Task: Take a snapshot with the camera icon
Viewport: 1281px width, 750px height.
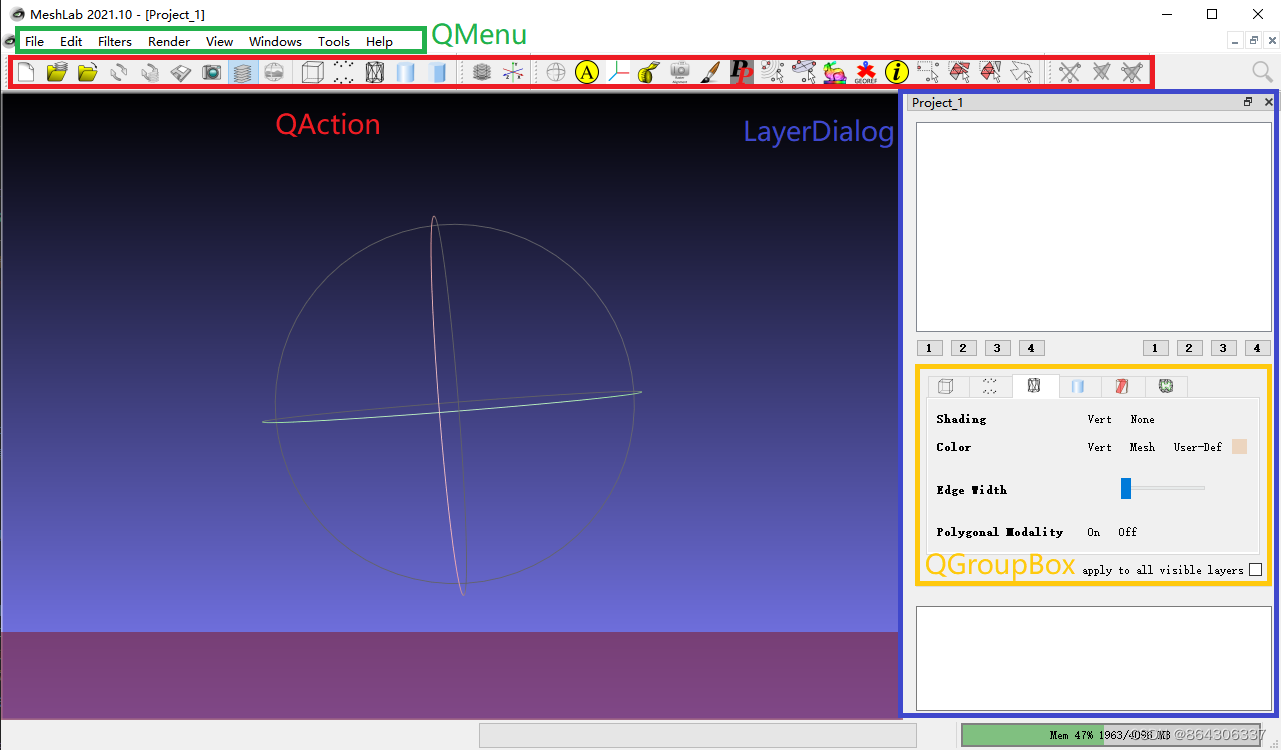Action: (x=212, y=72)
